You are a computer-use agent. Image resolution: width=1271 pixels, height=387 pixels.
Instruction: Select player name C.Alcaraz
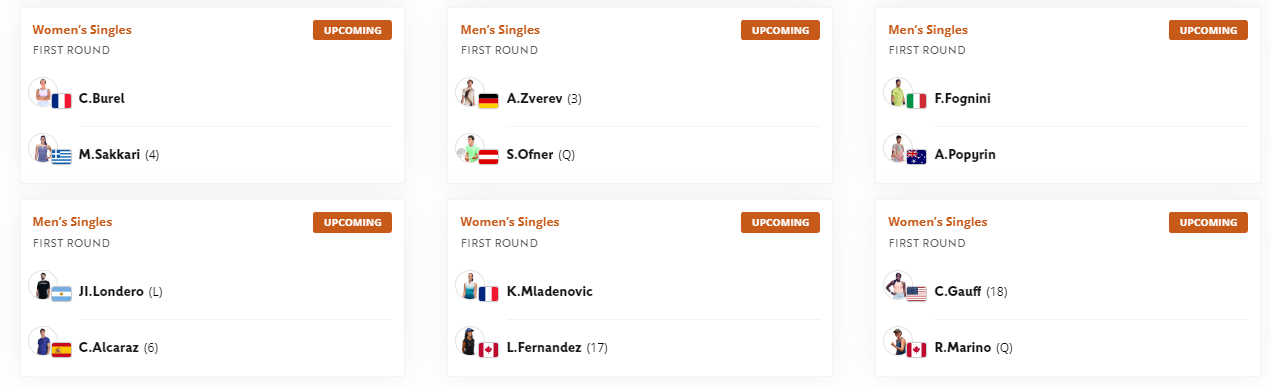click(109, 348)
